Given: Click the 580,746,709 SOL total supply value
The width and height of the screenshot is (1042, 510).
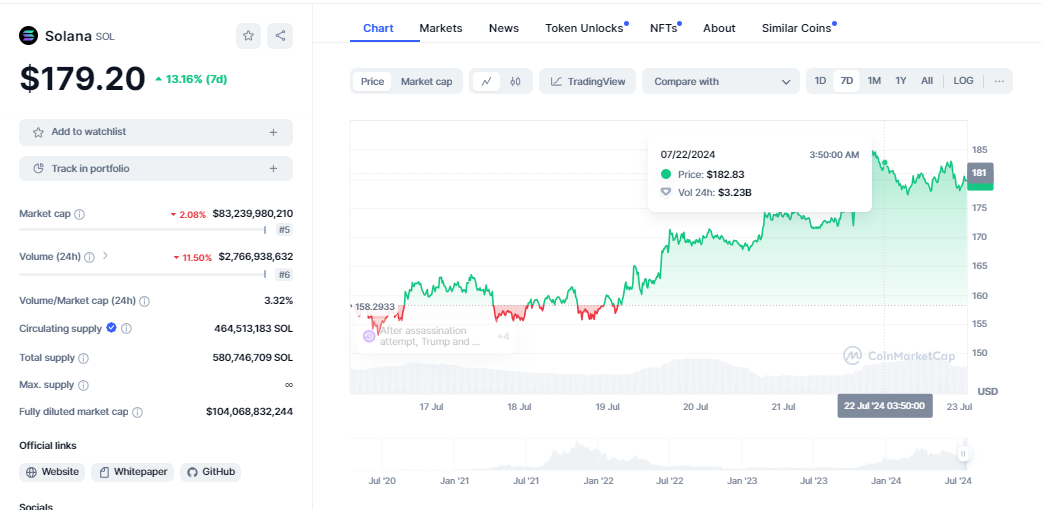Looking at the screenshot, I should (253, 358).
